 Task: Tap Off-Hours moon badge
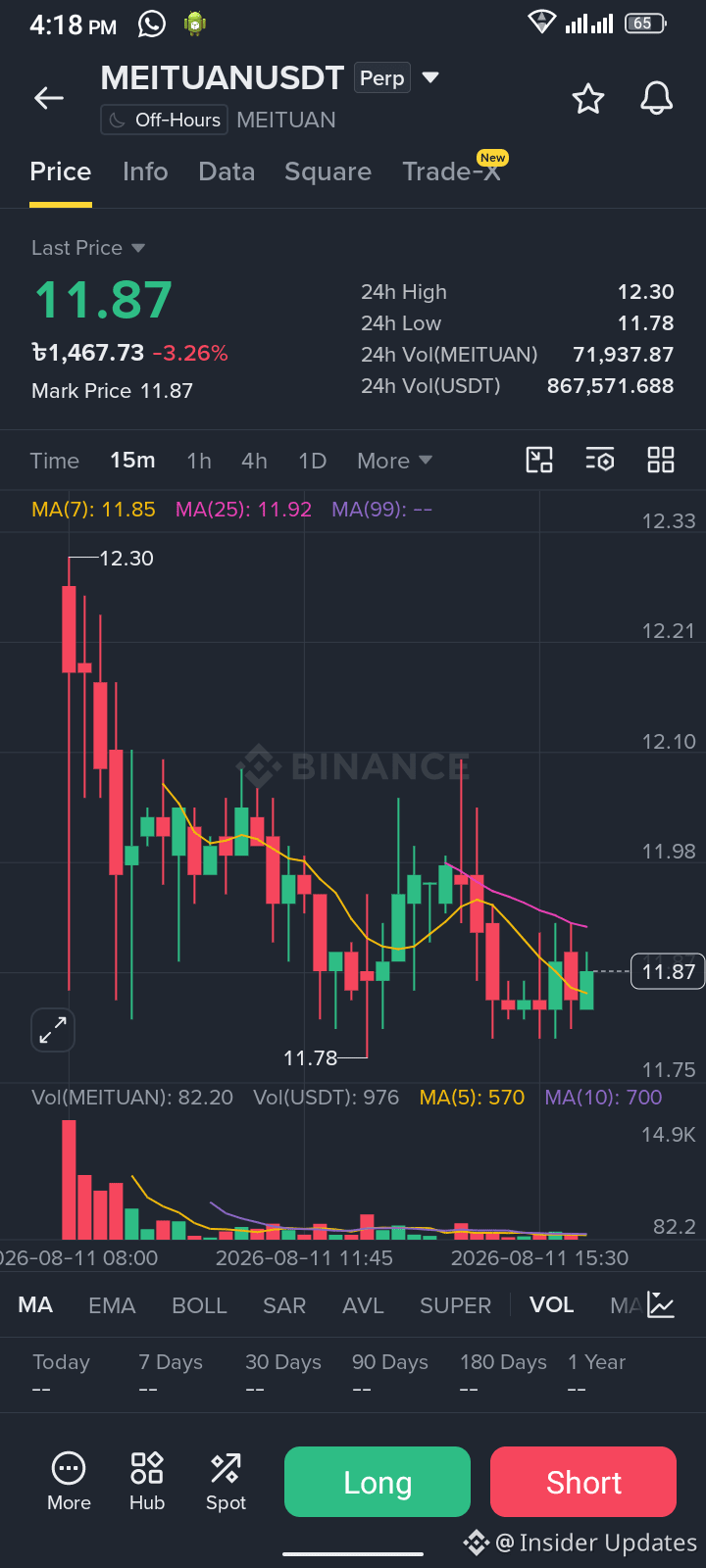point(164,120)
